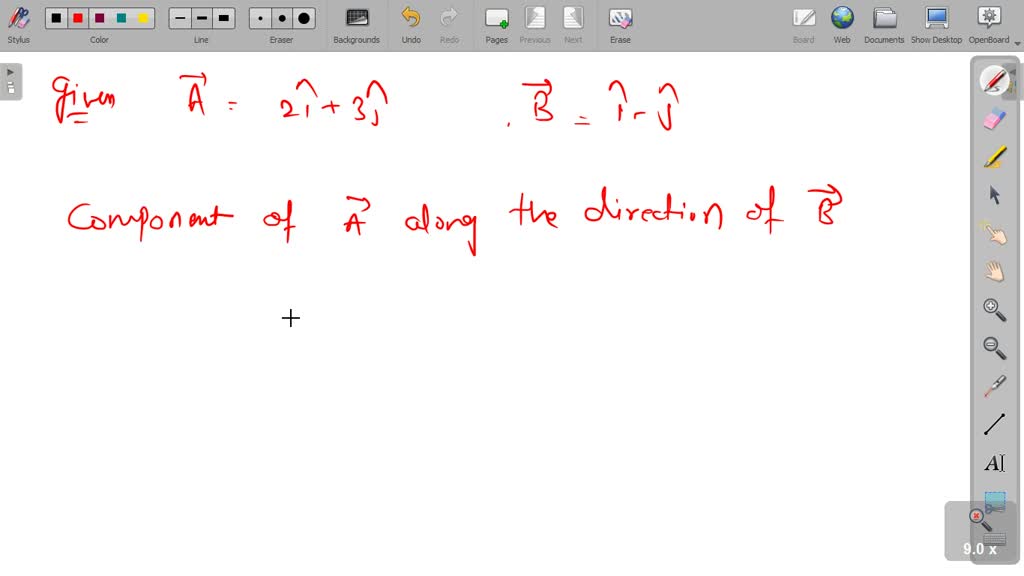
Task: Activate the hand panning tool
Action: click(995, 270)
